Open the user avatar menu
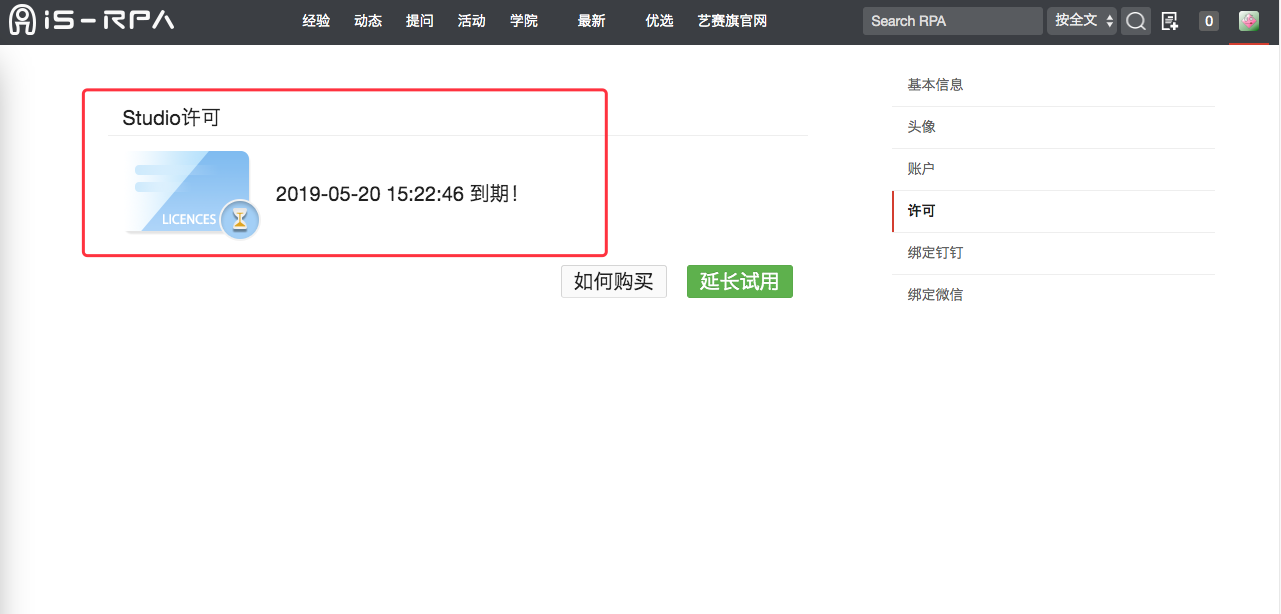 1248,21
